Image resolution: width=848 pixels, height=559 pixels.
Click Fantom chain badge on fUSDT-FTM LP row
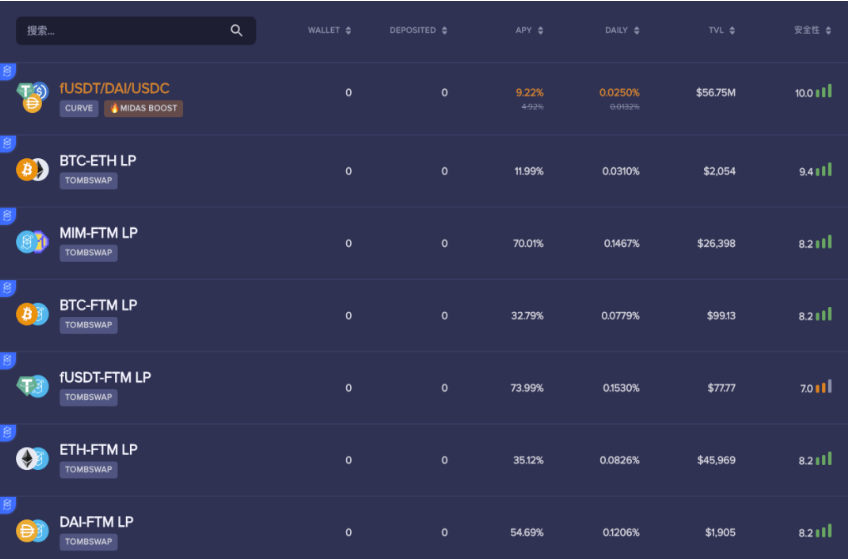click(8, 361)
